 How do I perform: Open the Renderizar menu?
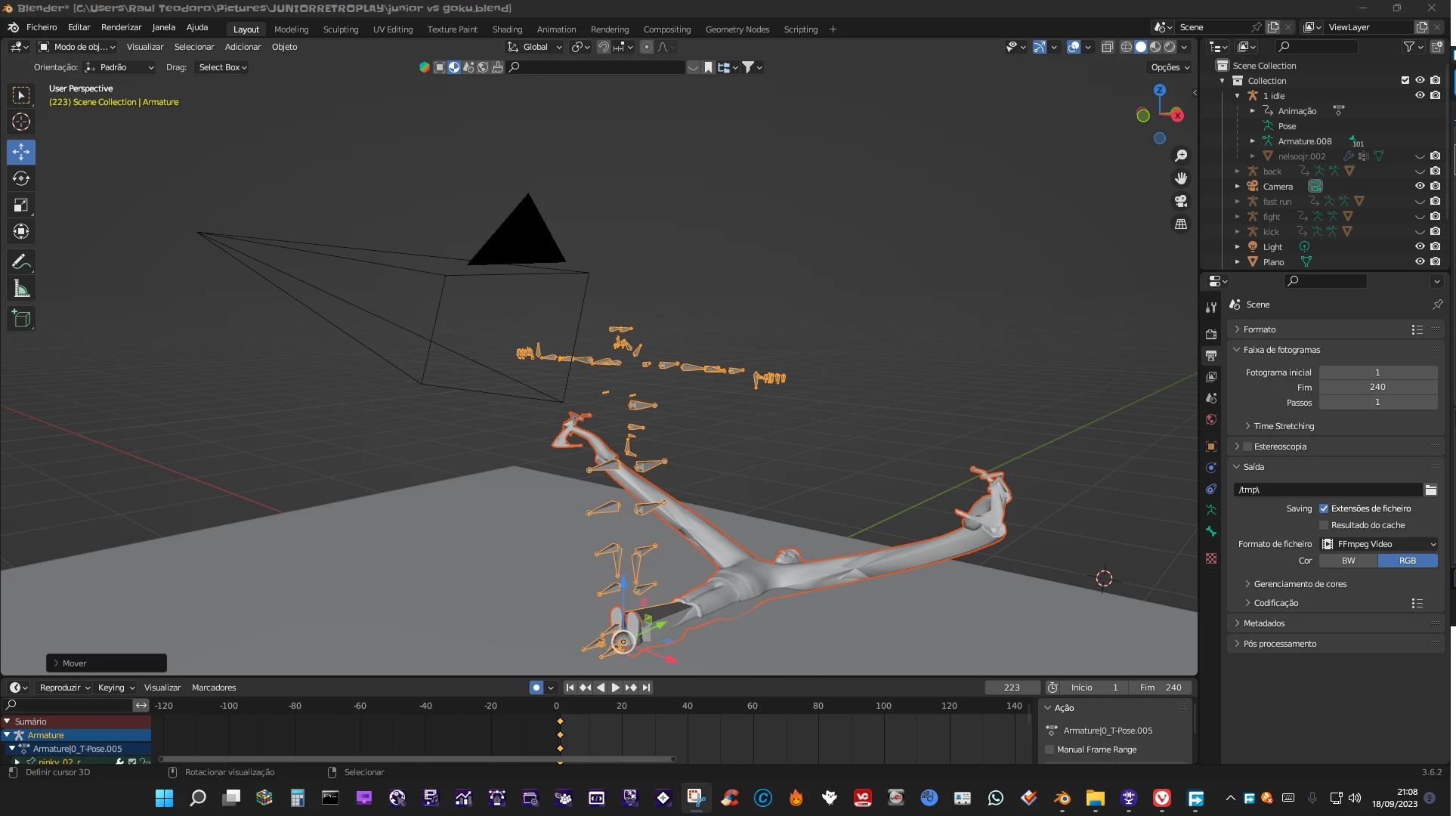pyautogui.click(x=121, y=27)
